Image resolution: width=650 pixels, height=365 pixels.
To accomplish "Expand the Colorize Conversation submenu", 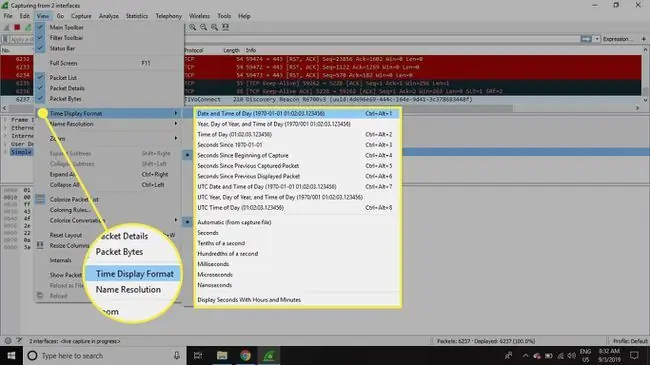I will tap(110, 220).
